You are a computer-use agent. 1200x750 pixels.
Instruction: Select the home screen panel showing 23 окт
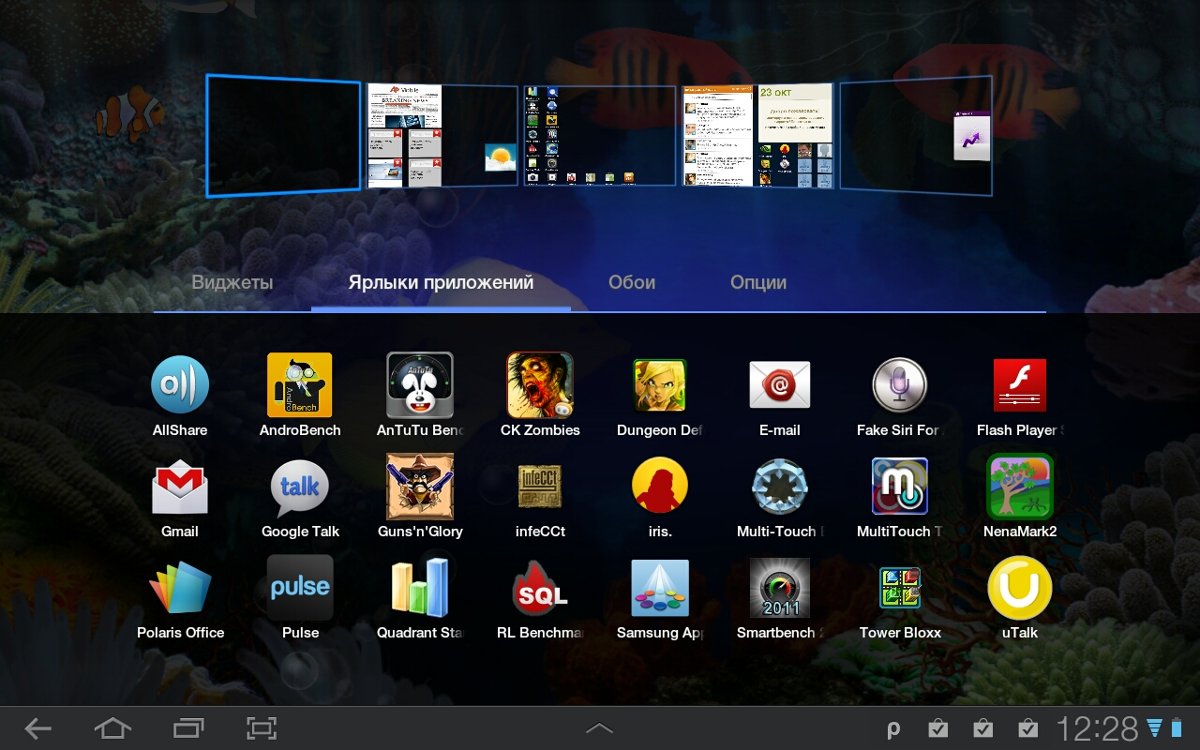[757, 135]
